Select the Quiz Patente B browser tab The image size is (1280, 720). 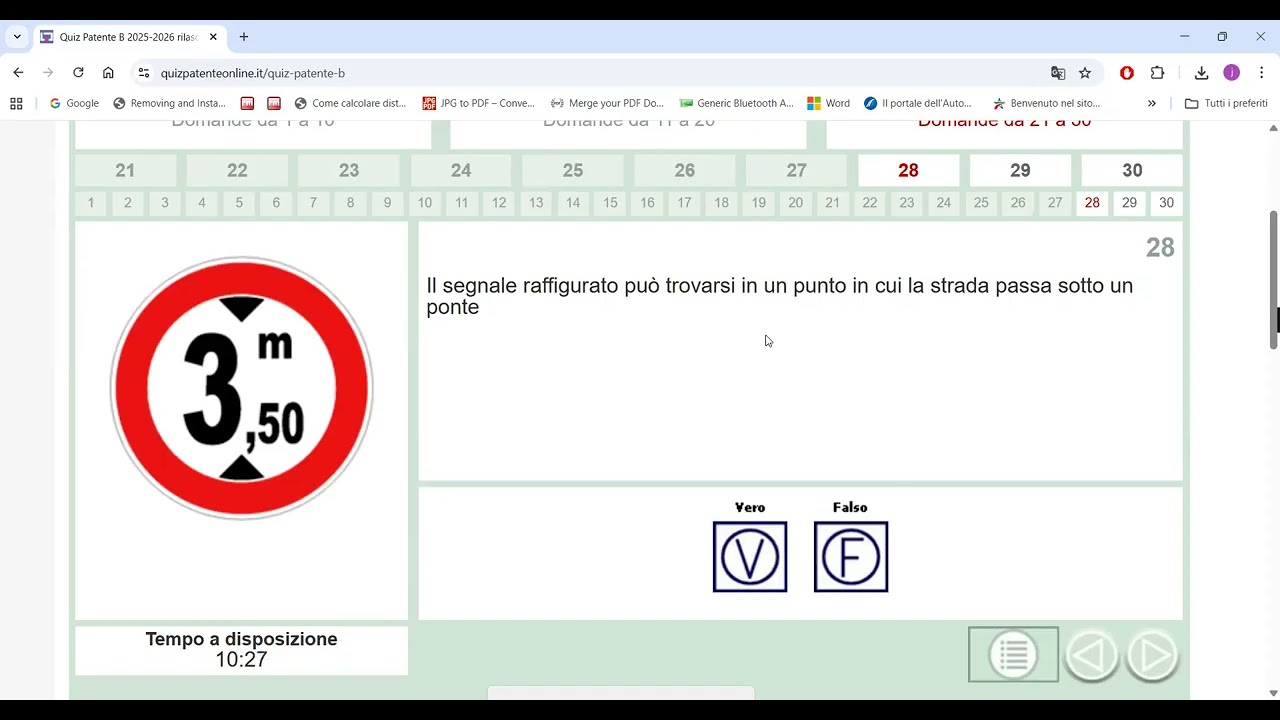[x=129, y=37]
